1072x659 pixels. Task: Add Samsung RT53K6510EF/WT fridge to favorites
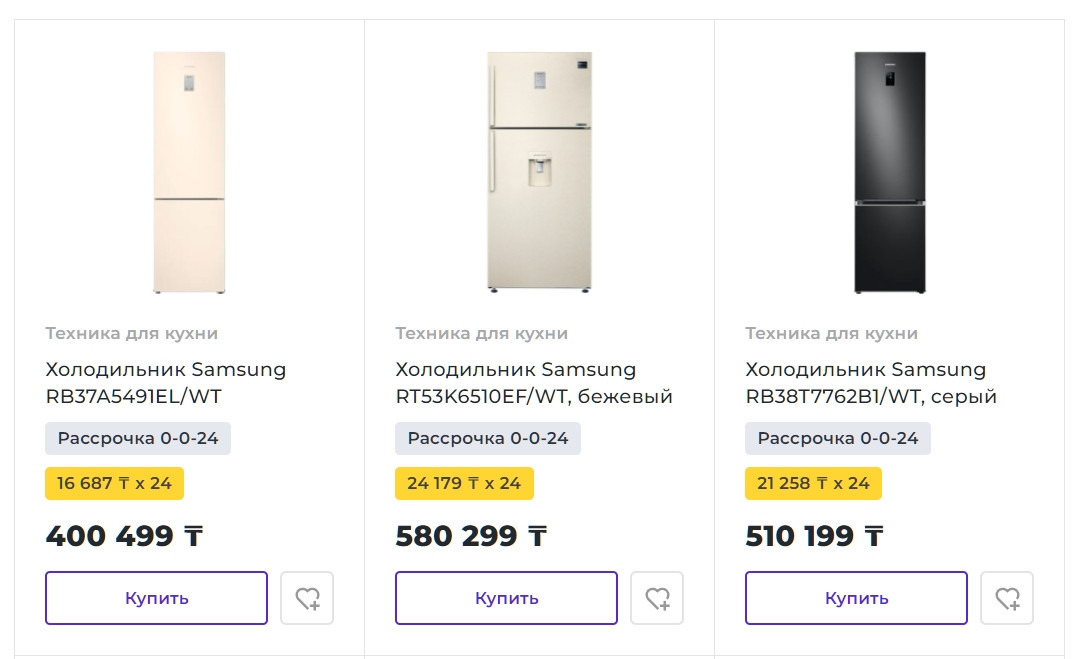(x=657, y=598)
